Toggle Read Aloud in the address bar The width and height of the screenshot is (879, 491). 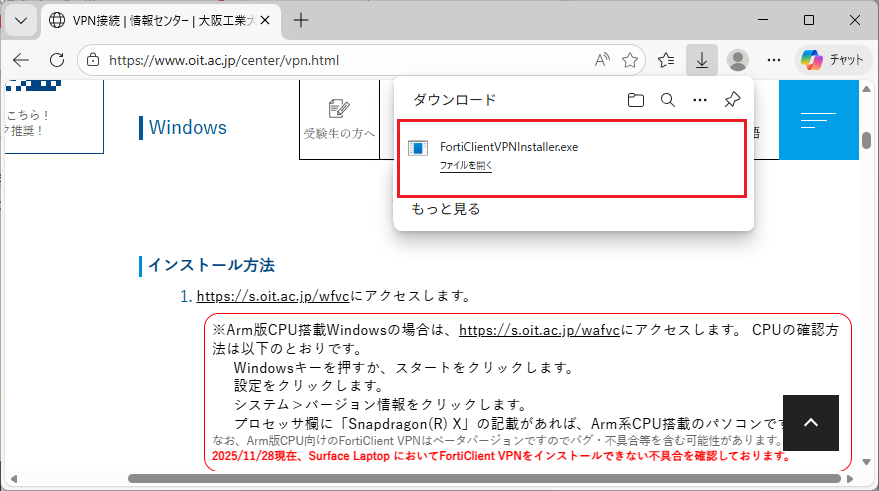click(x=602, y=60)
